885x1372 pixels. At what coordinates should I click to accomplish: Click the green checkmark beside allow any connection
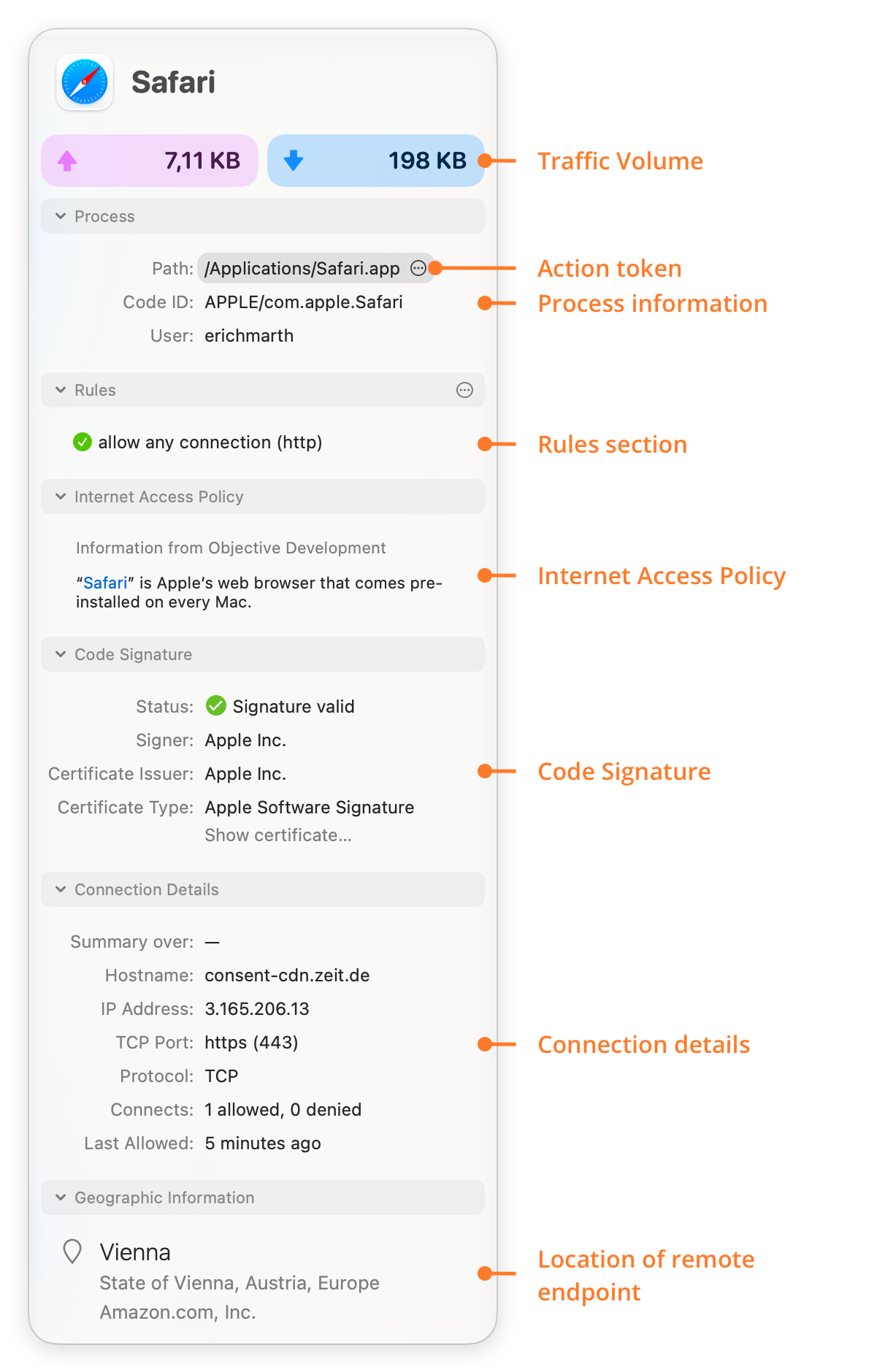pyautogui.click(x=83, y=442)
